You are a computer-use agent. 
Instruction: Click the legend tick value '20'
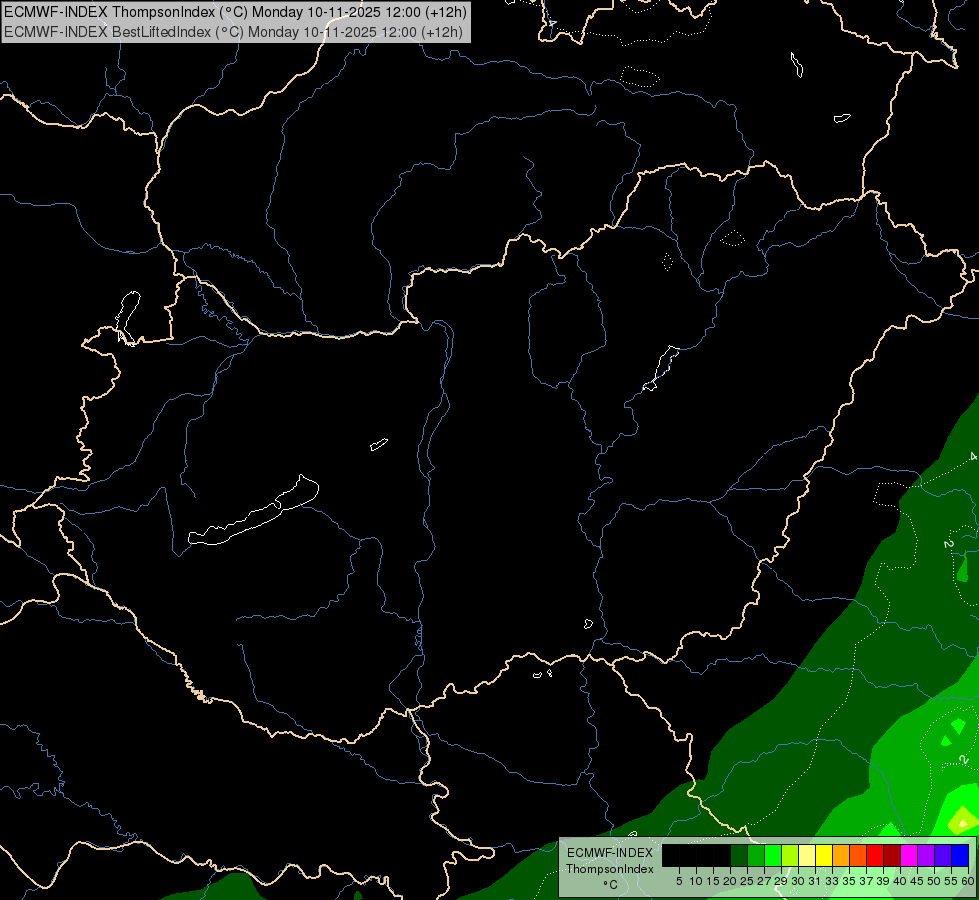pyautogui.click(x=730, y=881)
